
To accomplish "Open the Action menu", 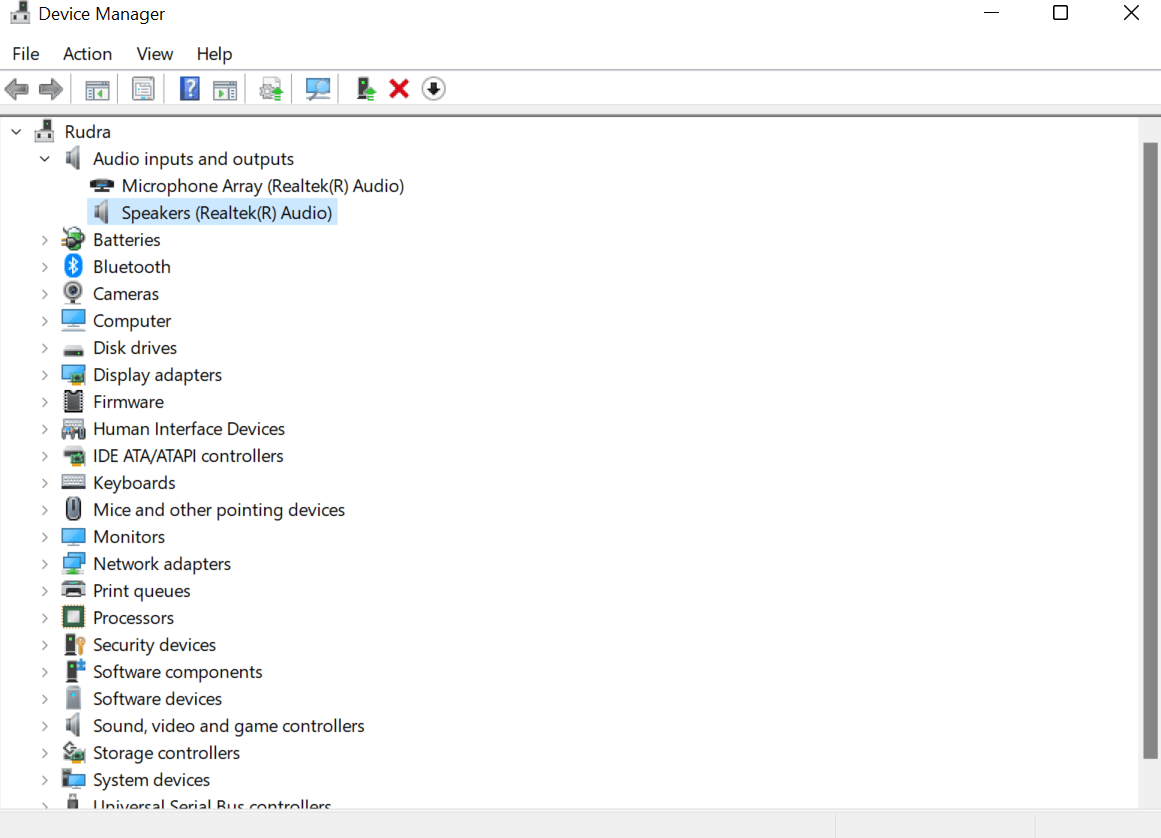I will [87, 54].
